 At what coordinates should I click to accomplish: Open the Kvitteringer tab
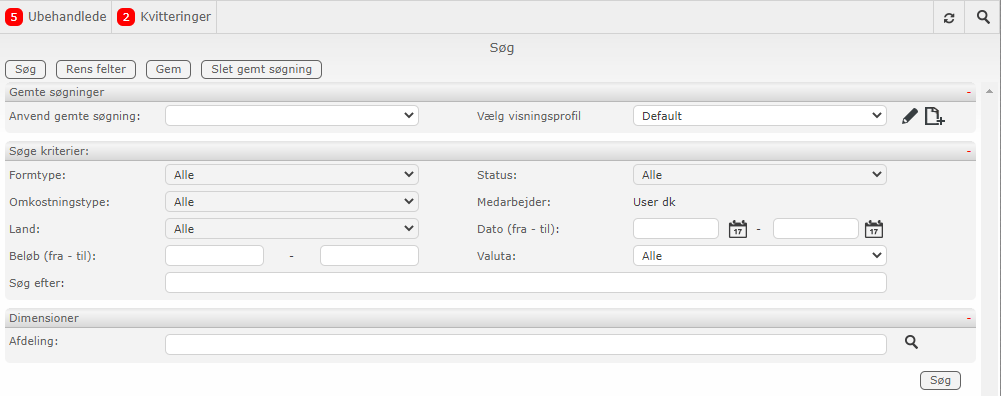click(x=164, y=17)
